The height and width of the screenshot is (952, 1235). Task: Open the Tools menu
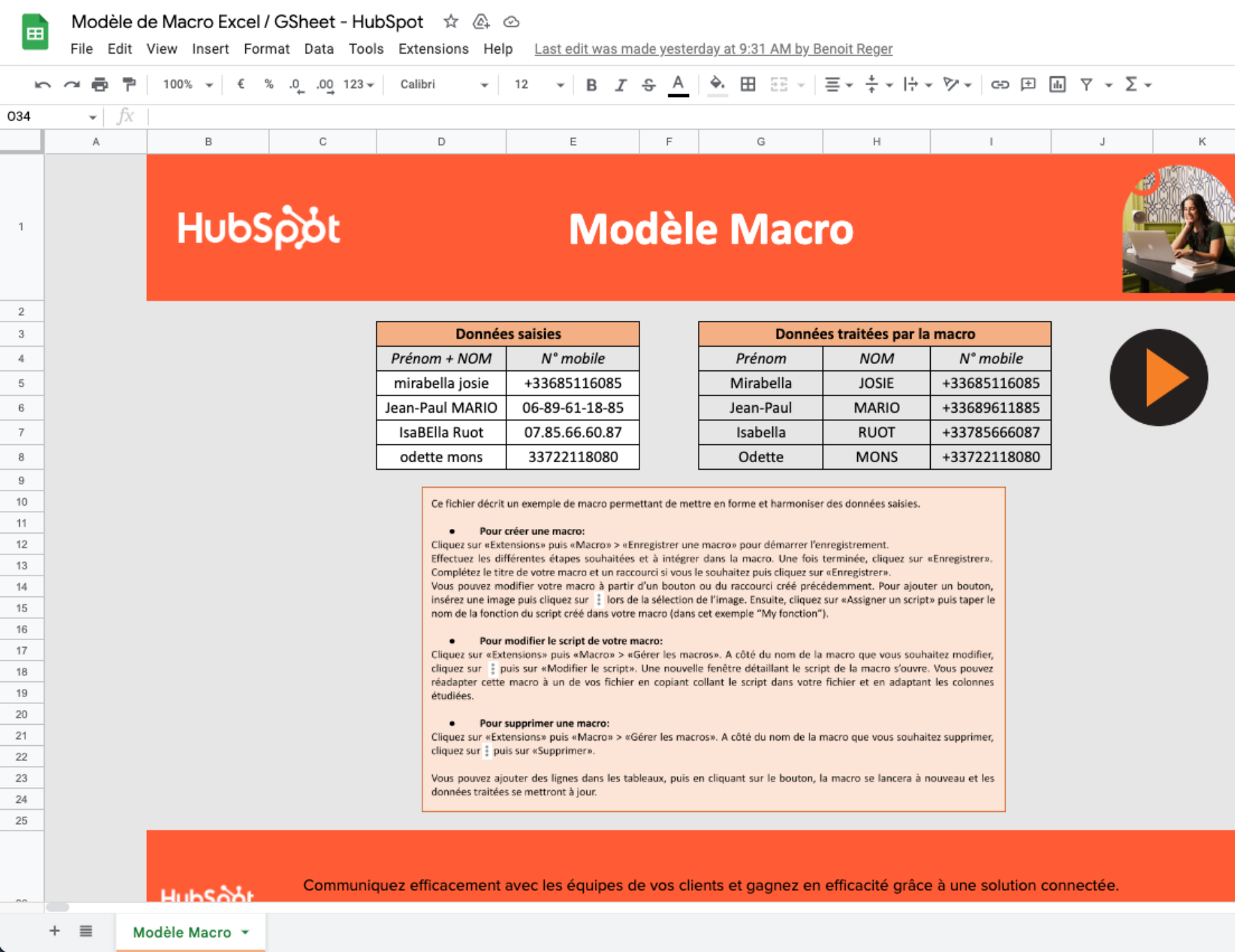(x=366, y=49)
